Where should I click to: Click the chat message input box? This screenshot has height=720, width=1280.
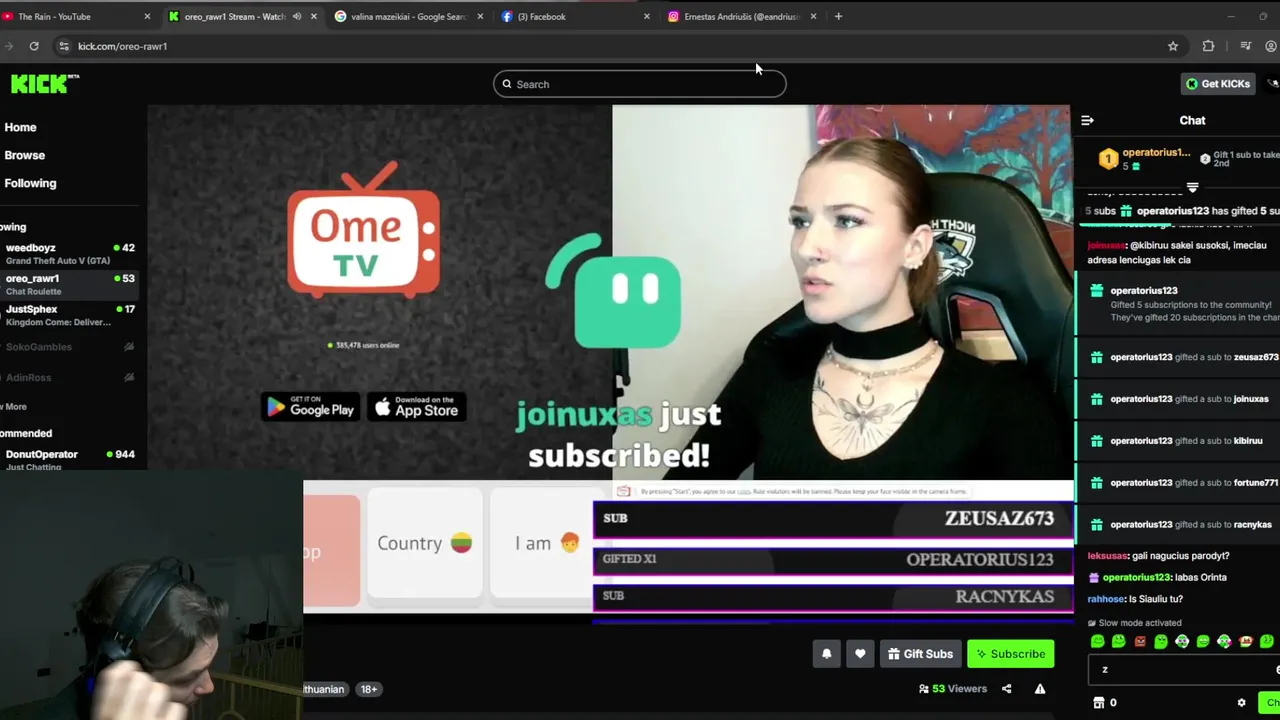(1184, 670)
